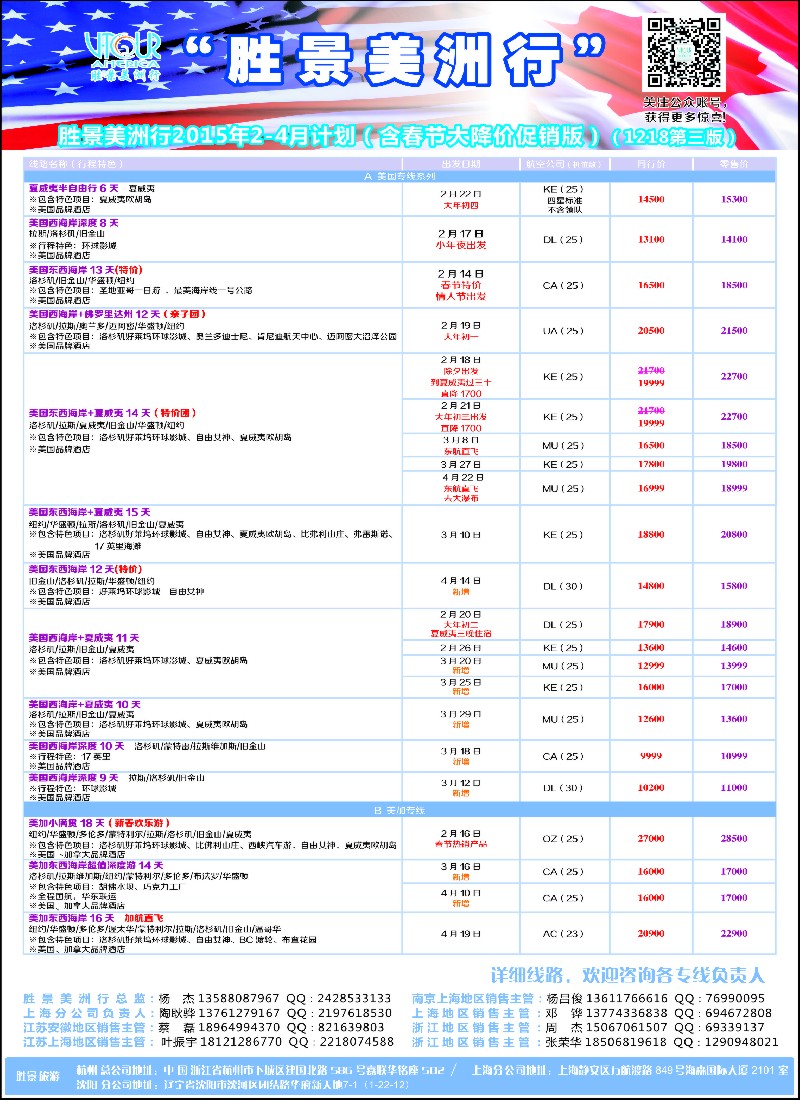Viewport: 800px width, 1100px height.
Task: Click the retail price "21500"
Action: (x=734, y=330)
